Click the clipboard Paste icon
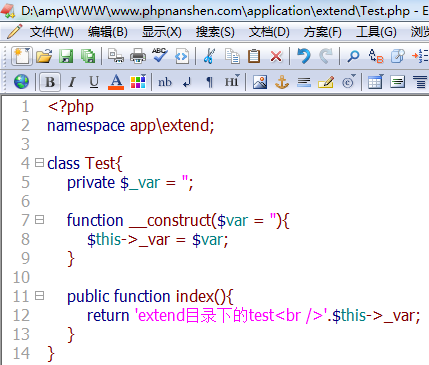 tap(254, 56)
